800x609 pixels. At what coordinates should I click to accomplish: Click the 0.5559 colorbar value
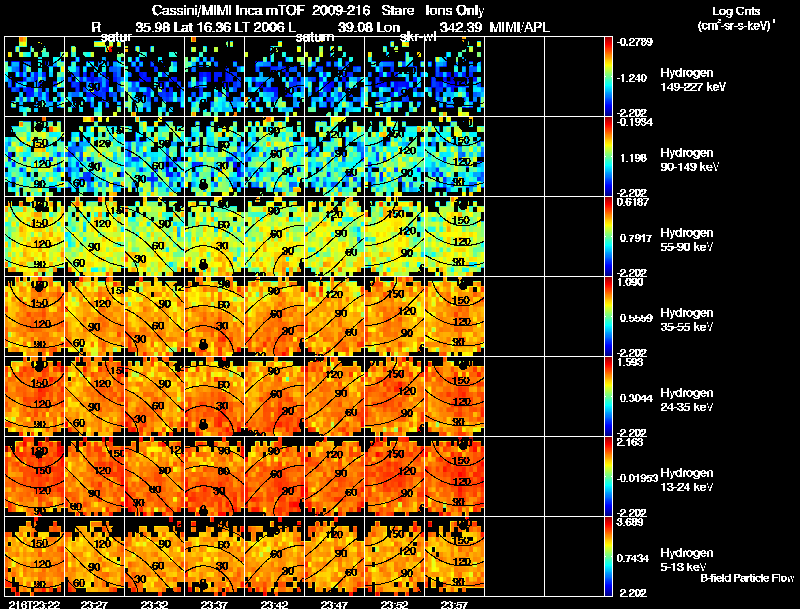[636, 318]
